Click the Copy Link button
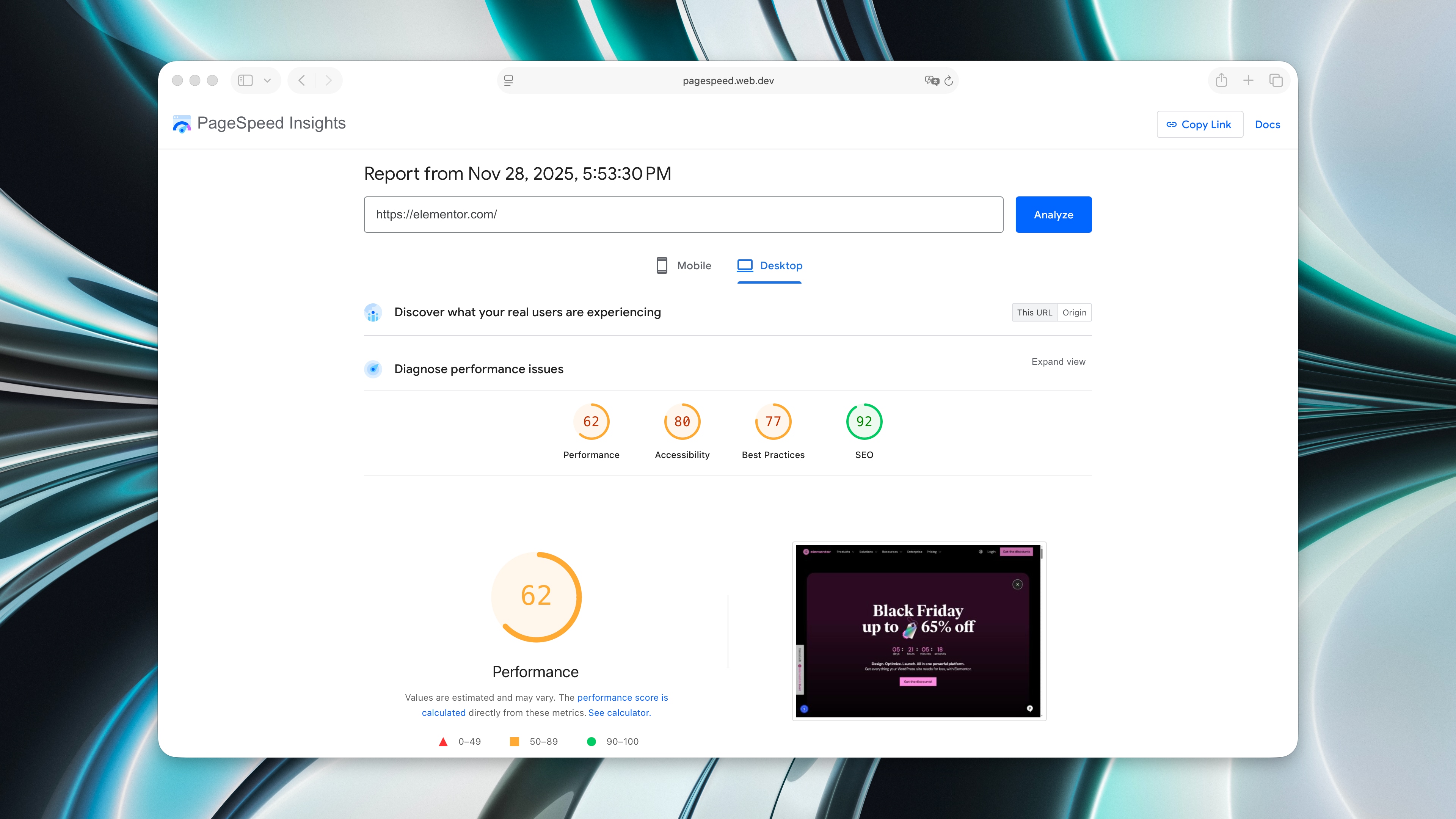 coord(1199,124)
